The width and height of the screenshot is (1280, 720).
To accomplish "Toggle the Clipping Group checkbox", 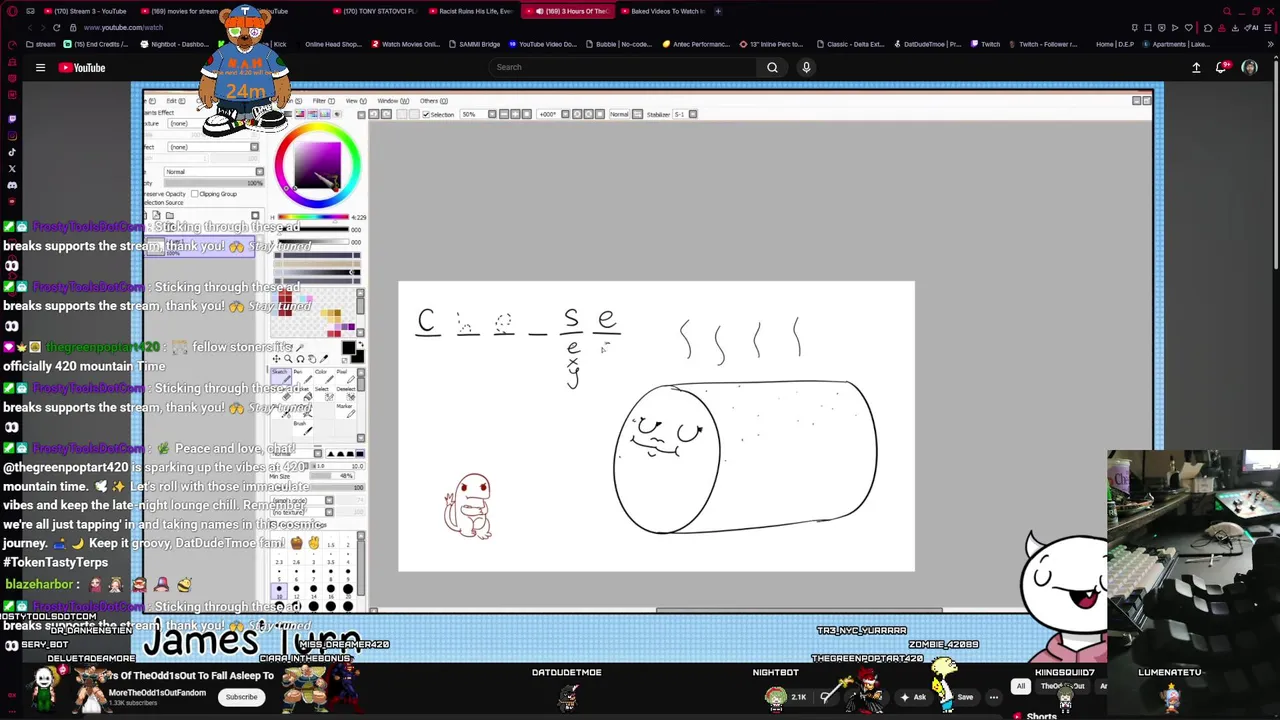I will coord(194,194).
